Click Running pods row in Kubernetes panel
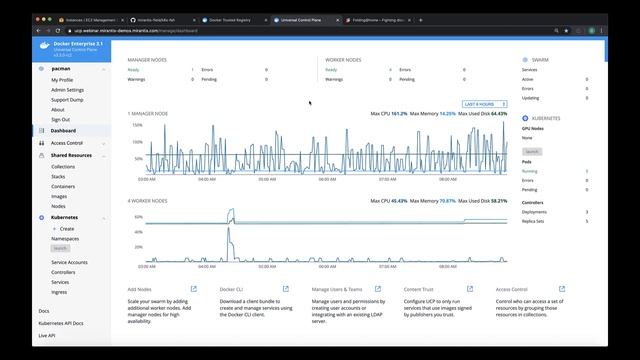The image size is (640, 360). pos(555,171)
